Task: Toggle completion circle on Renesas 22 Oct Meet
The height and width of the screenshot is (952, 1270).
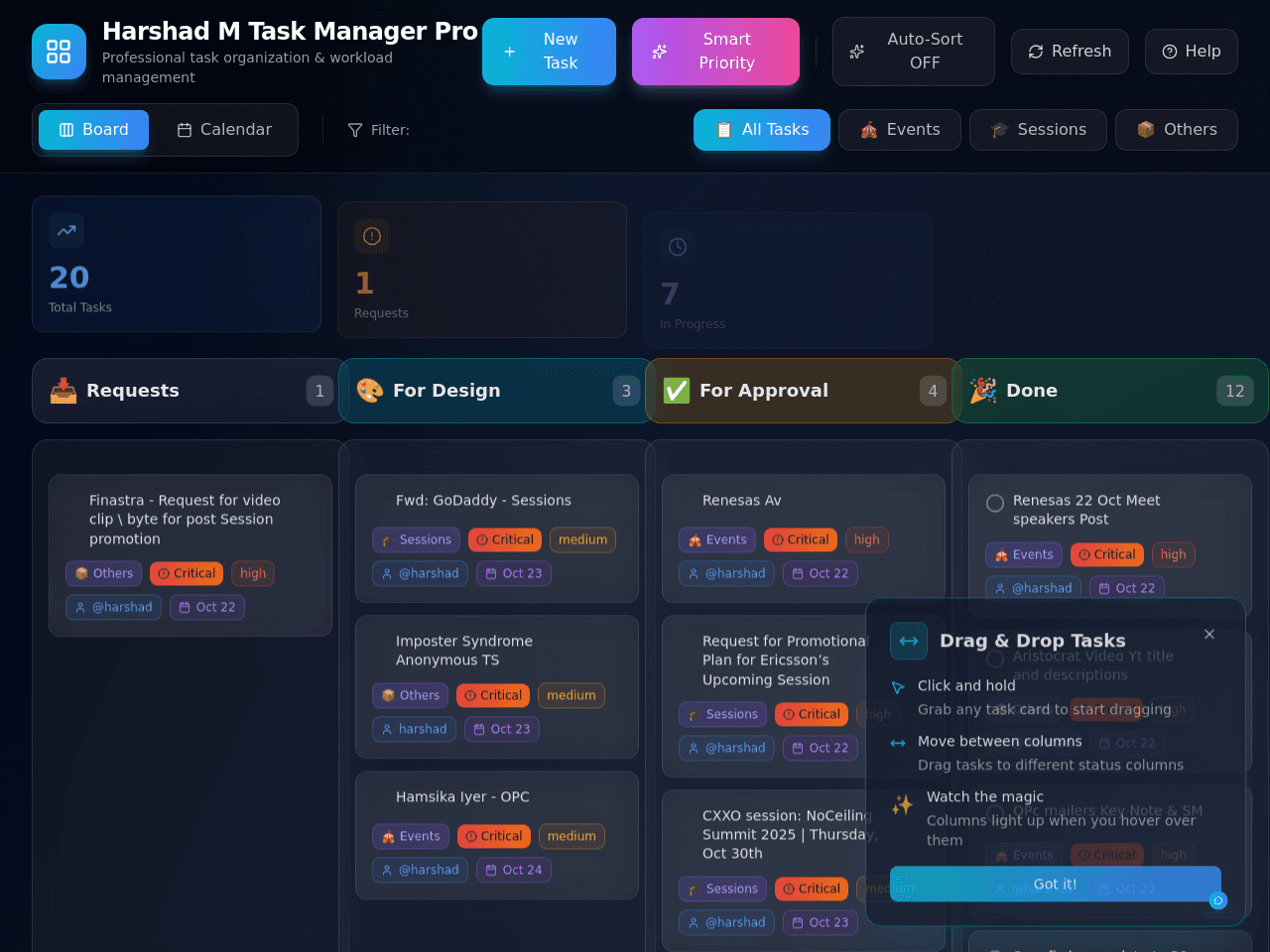Action: 995,503
